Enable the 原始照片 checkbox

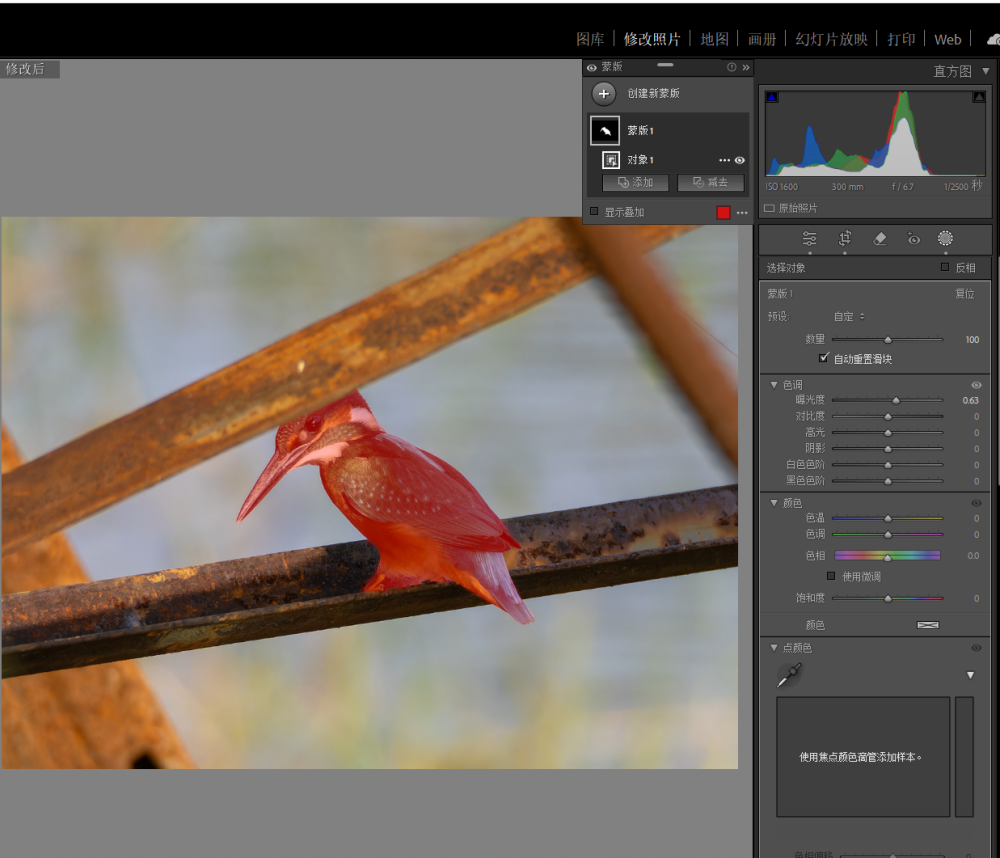(769, 208)
